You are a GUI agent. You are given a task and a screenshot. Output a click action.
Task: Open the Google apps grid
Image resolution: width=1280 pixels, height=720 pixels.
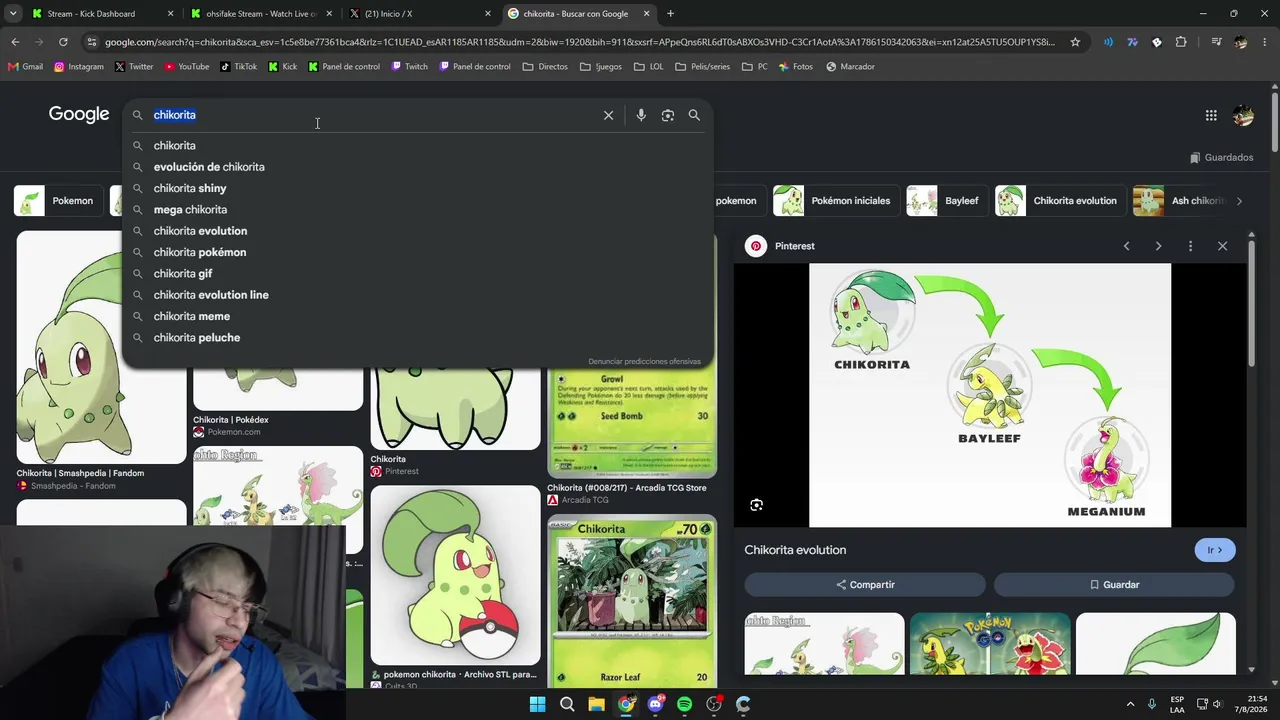tap(1211, 115)
